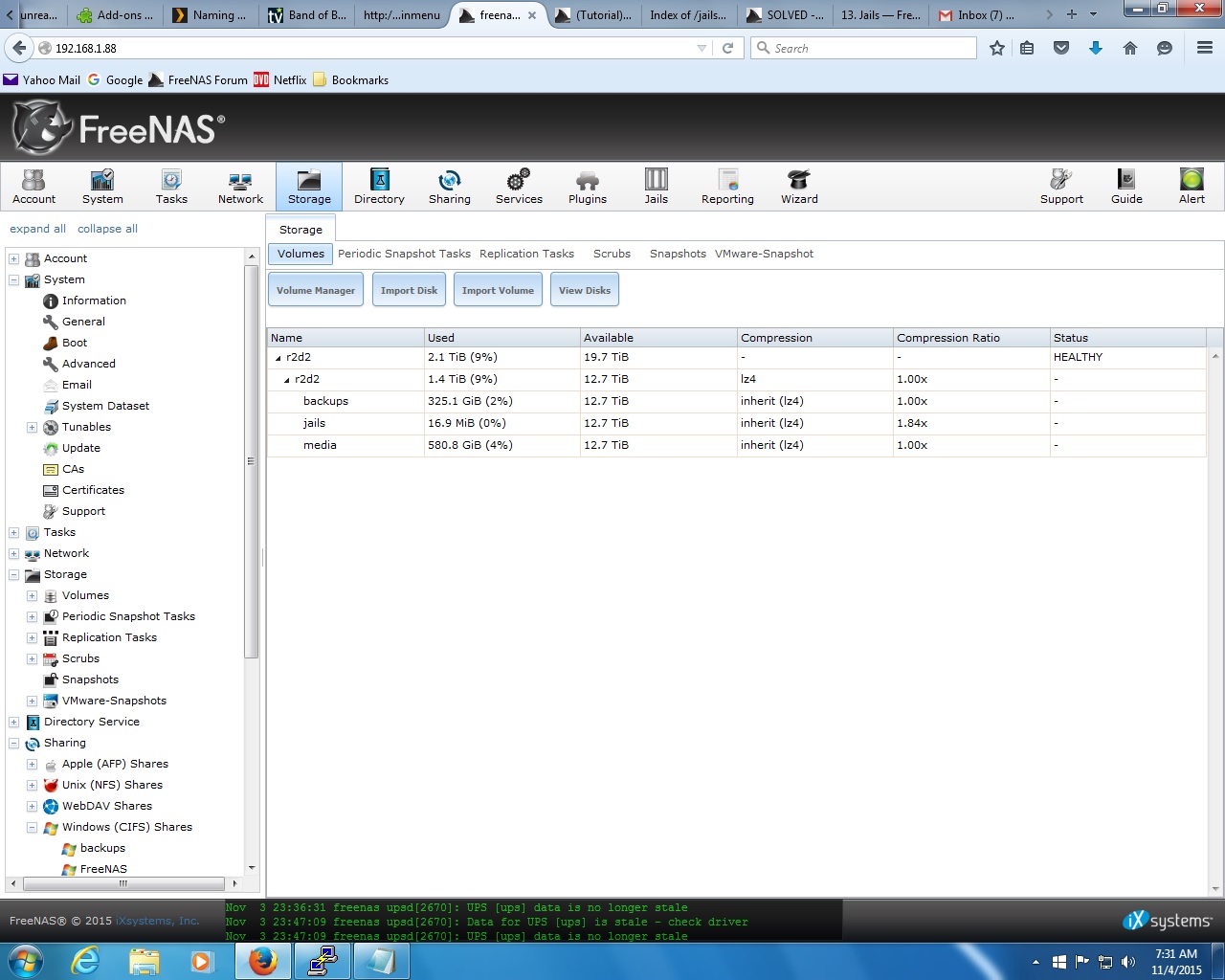Click the collapse all link
The width and height of the screenshot is (1225, 980).
coord(107,229)
